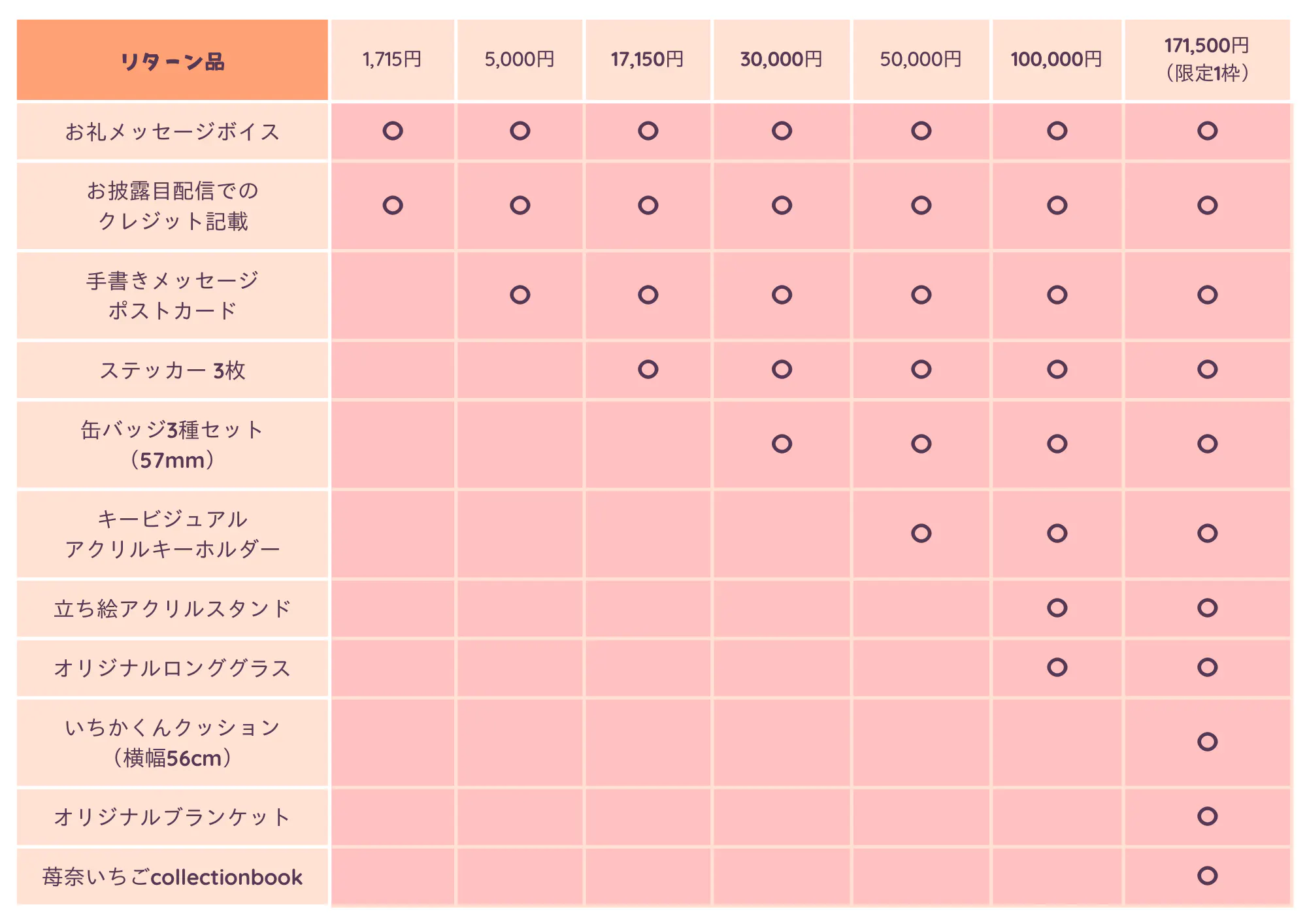Select the リターン品 header cell
Screen dimensions: 1307x924
coord(173,61)
